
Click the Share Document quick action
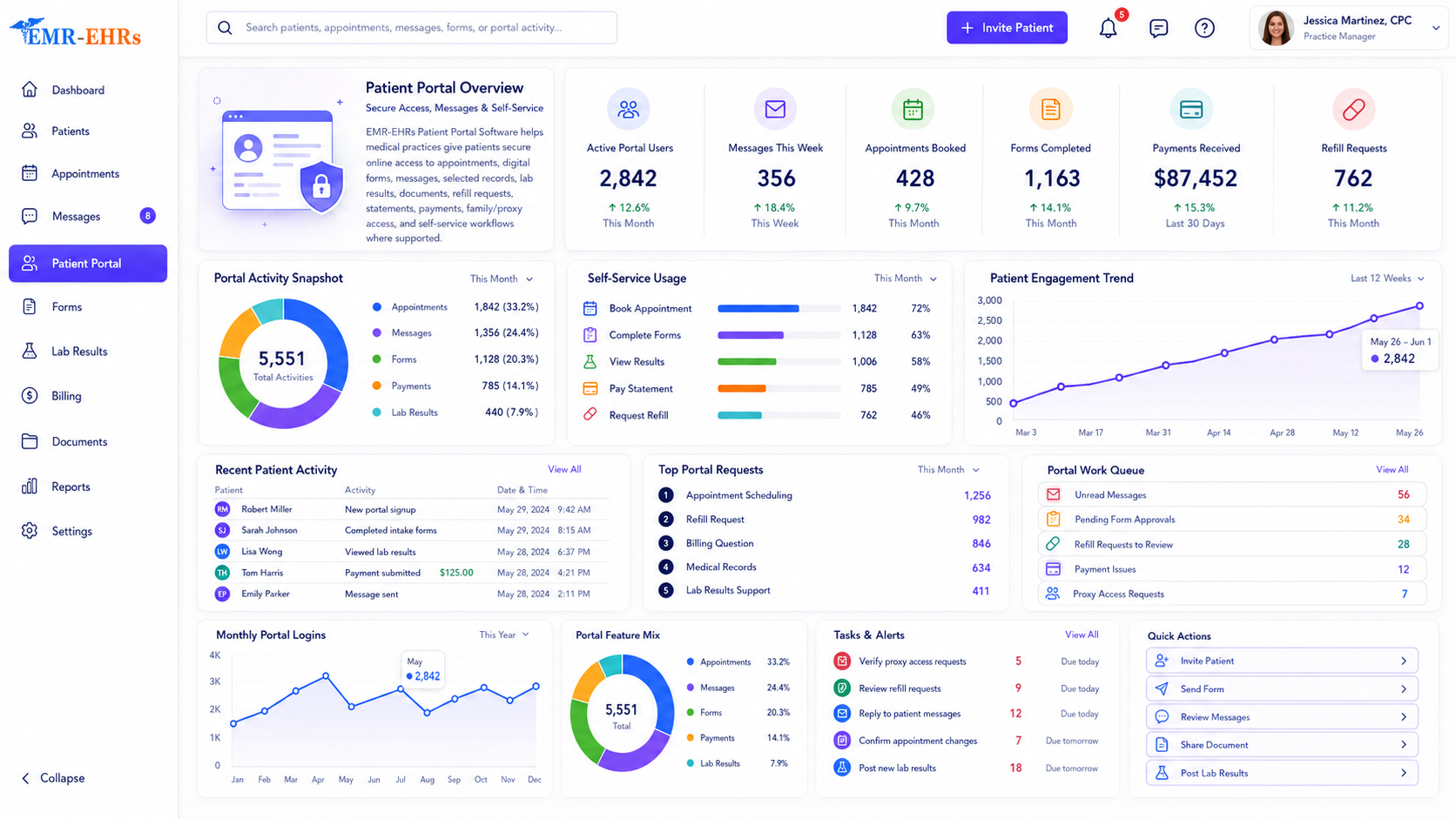[1282, 745]
